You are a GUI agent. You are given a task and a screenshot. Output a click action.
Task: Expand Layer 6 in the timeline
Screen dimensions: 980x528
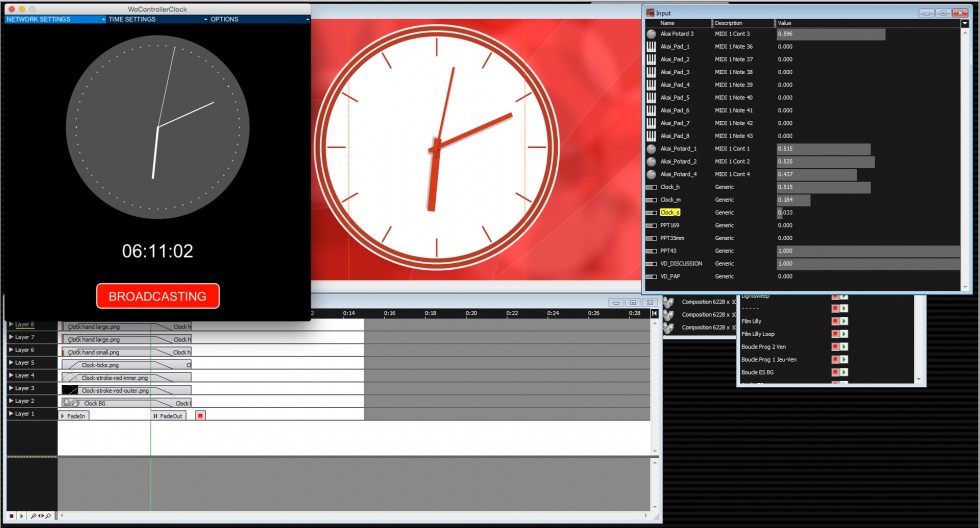coord(11,350)
